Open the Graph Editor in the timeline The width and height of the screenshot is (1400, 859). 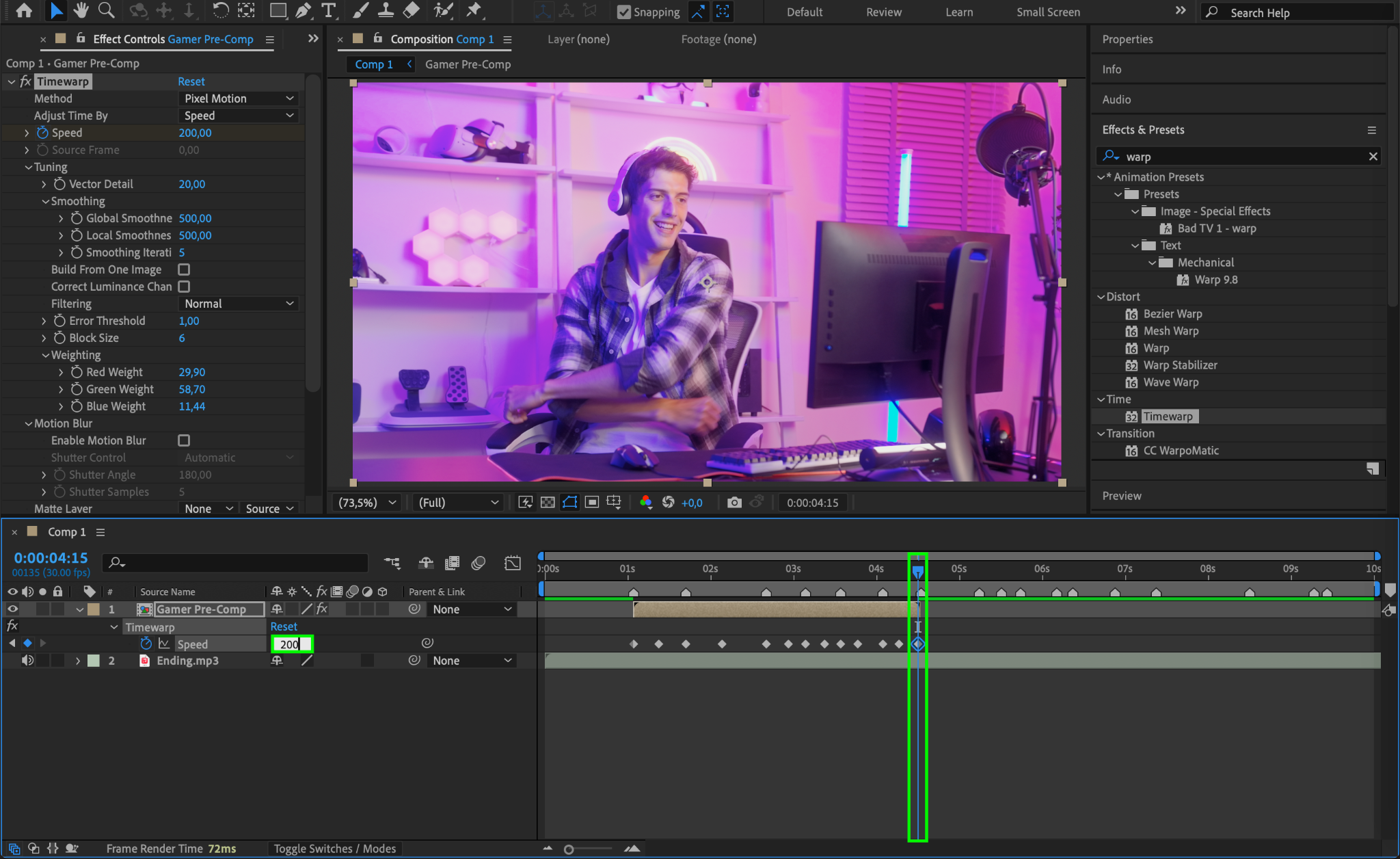pyautogui.click(x=512, y=563)
